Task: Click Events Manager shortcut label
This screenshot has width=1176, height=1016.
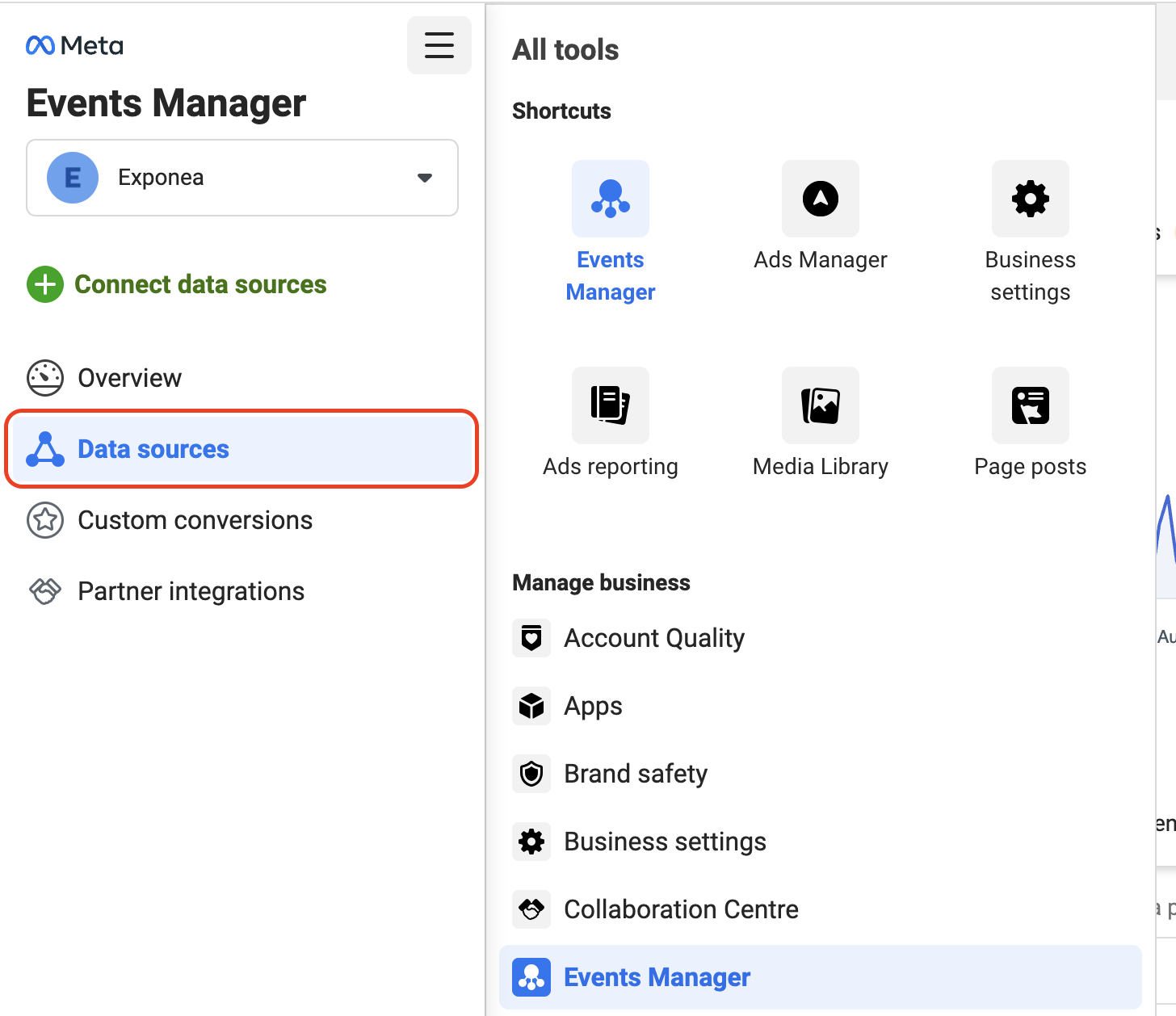Action: pyautogui.click(x=611, y=276)
